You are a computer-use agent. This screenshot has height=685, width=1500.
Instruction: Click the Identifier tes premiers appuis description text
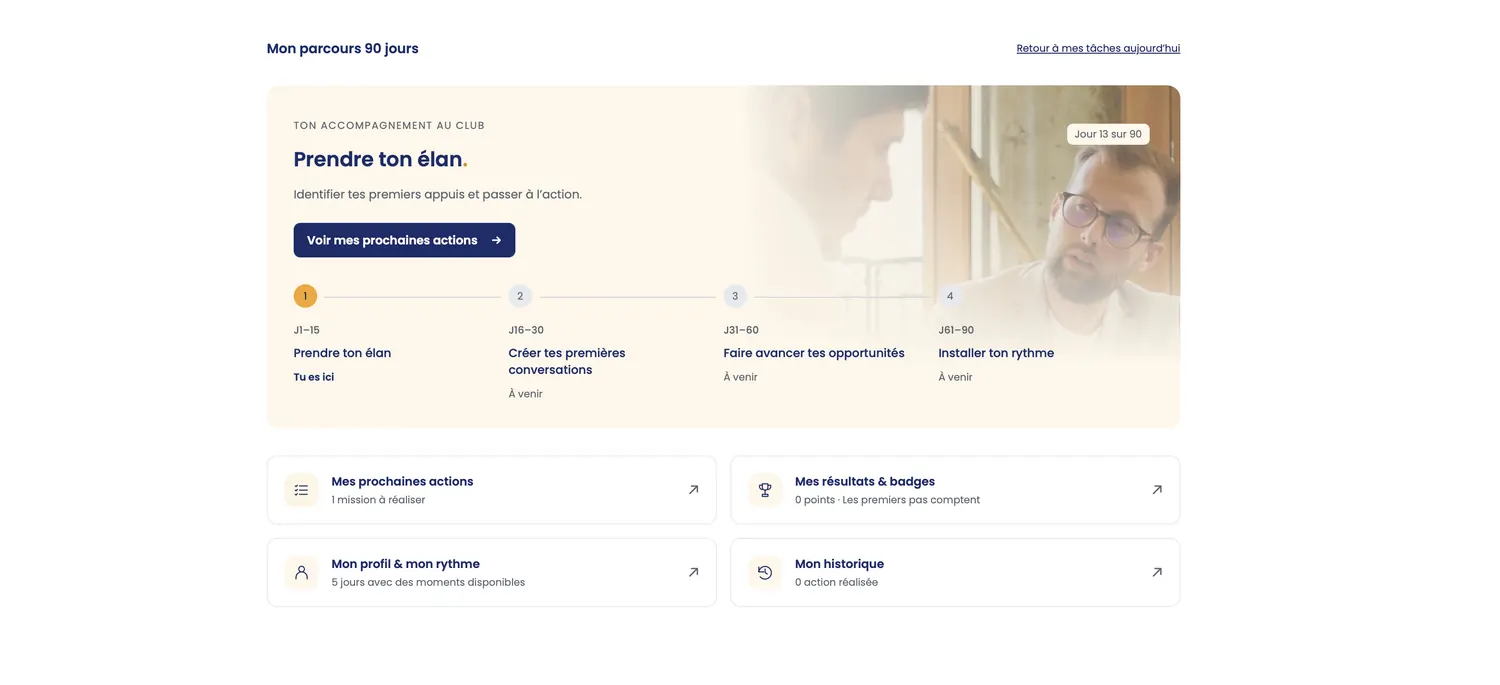coord(438,194)
